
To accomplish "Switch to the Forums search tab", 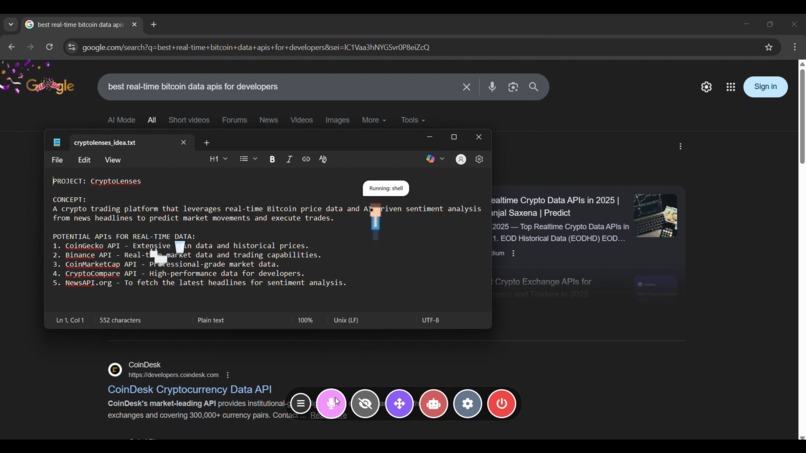I will [234, 120].
